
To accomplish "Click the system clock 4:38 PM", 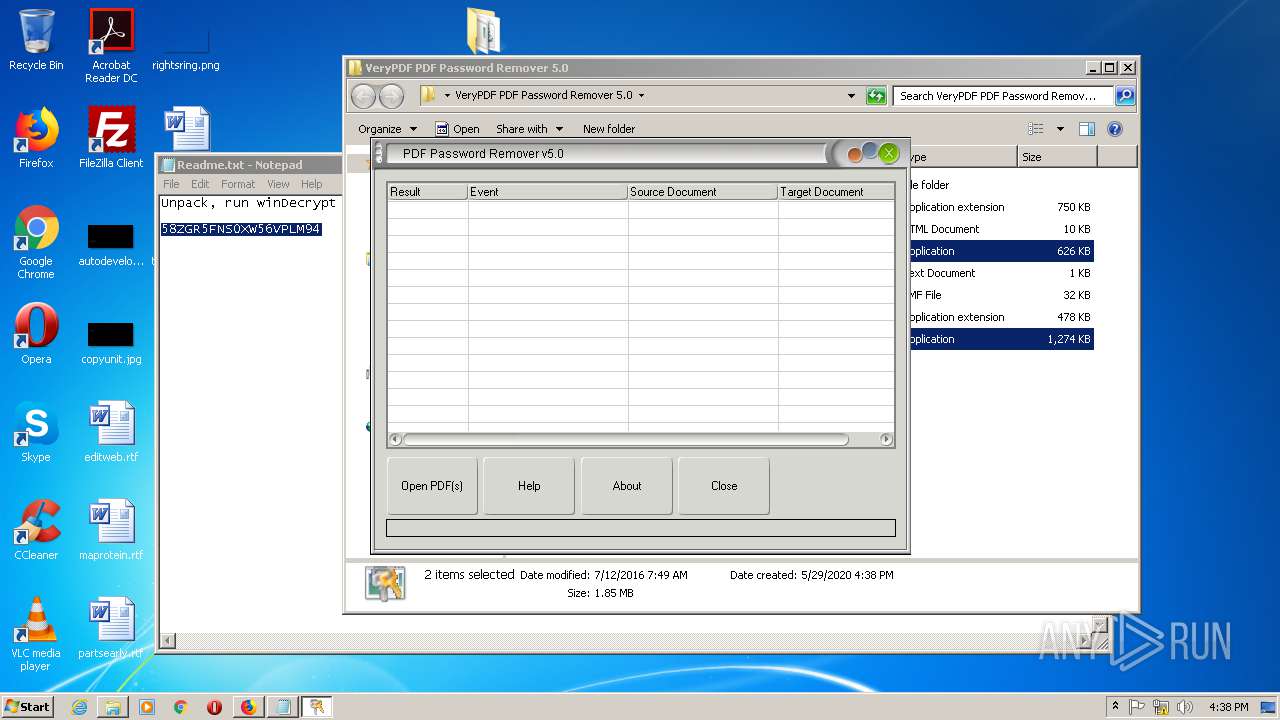I will point(1228,707).
